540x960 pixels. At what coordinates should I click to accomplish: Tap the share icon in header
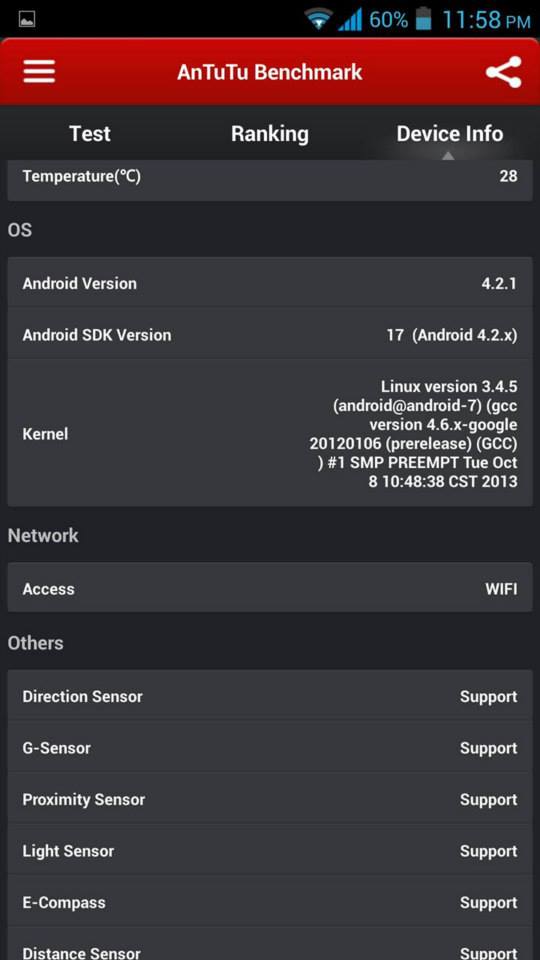point(503,72)
